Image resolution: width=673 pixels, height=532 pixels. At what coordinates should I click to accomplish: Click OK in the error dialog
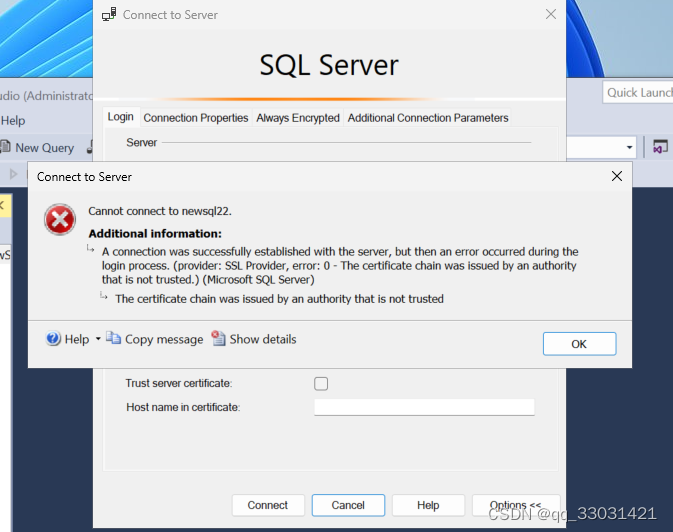(579, 344)
